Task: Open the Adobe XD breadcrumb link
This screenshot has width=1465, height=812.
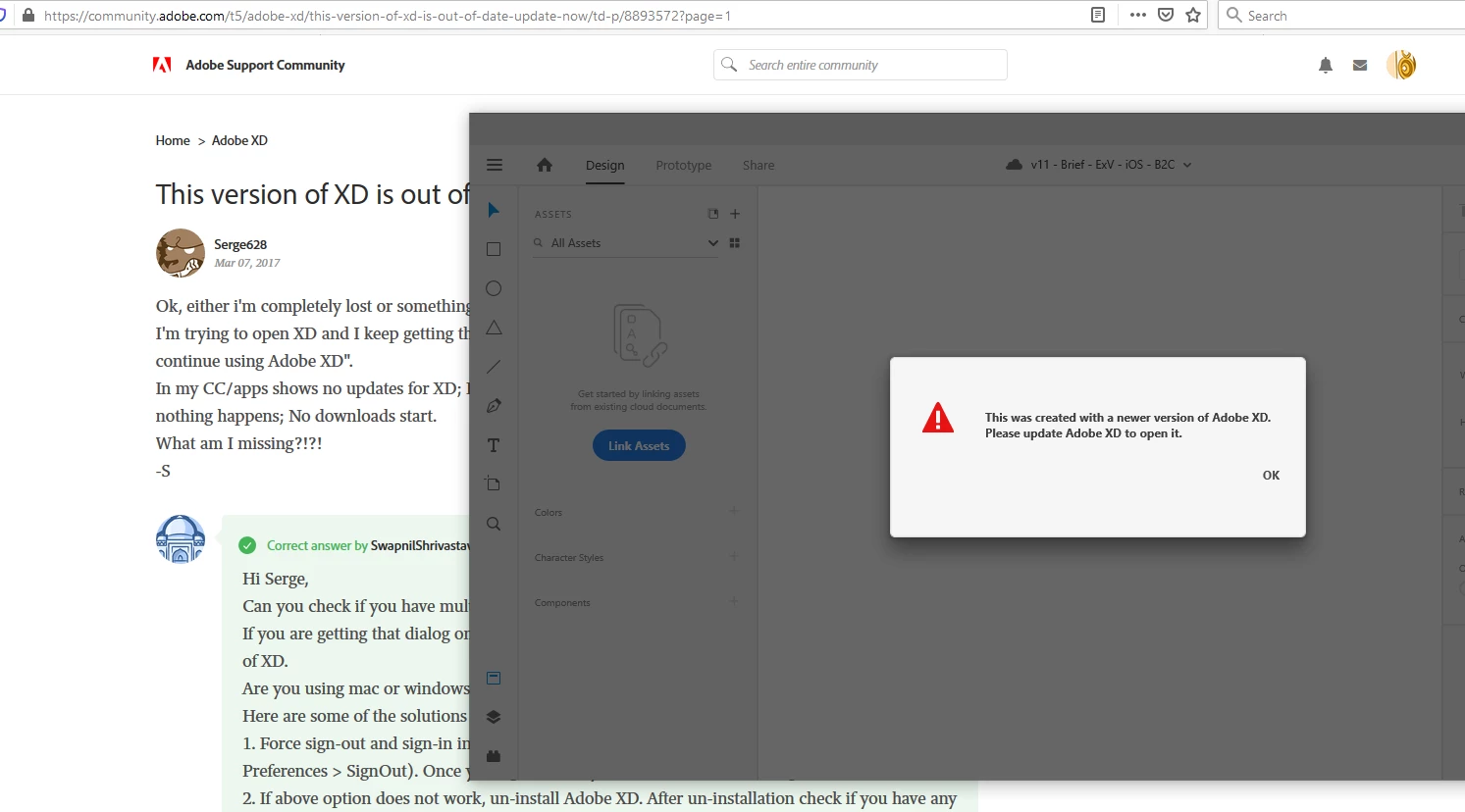Action: pos(239,140)
